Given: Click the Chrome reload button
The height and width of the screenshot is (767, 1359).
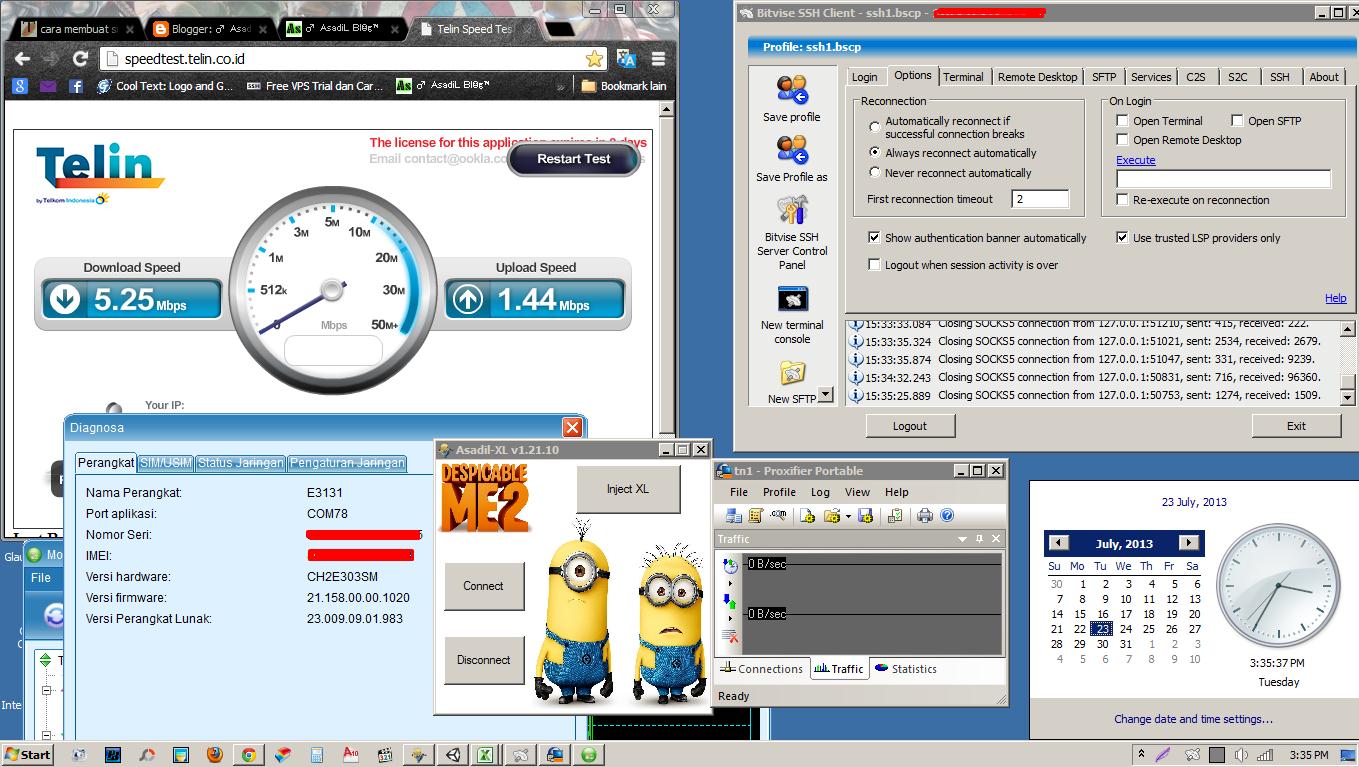Looking at the screenshot, I should pyautogui.click(x=80, y=59).
